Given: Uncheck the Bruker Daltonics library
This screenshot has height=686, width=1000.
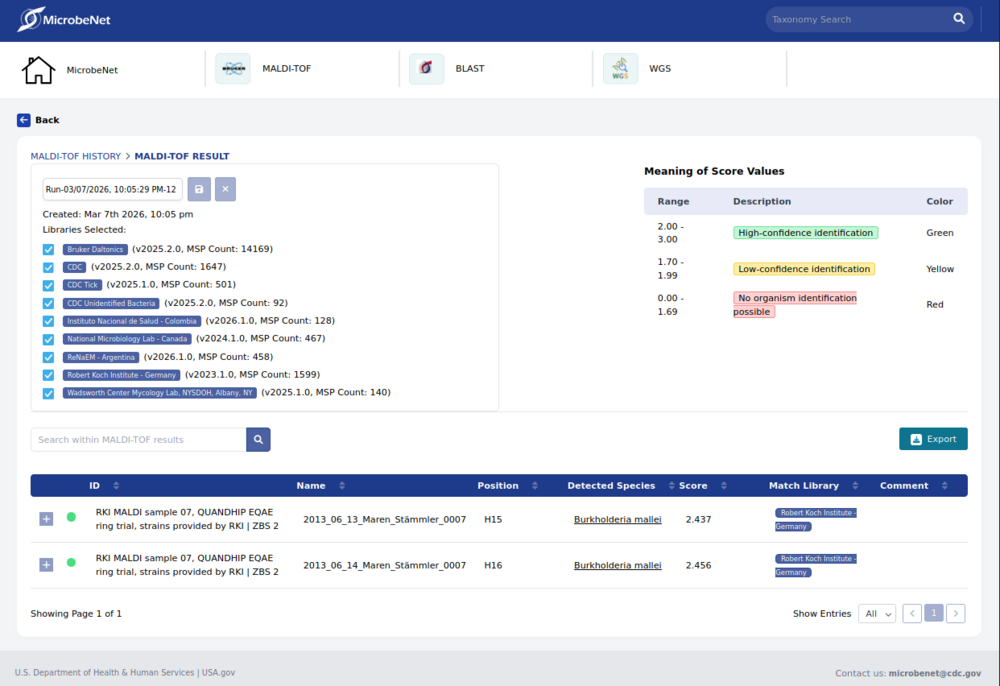Looking at the screenshot, I should point(48,249).
